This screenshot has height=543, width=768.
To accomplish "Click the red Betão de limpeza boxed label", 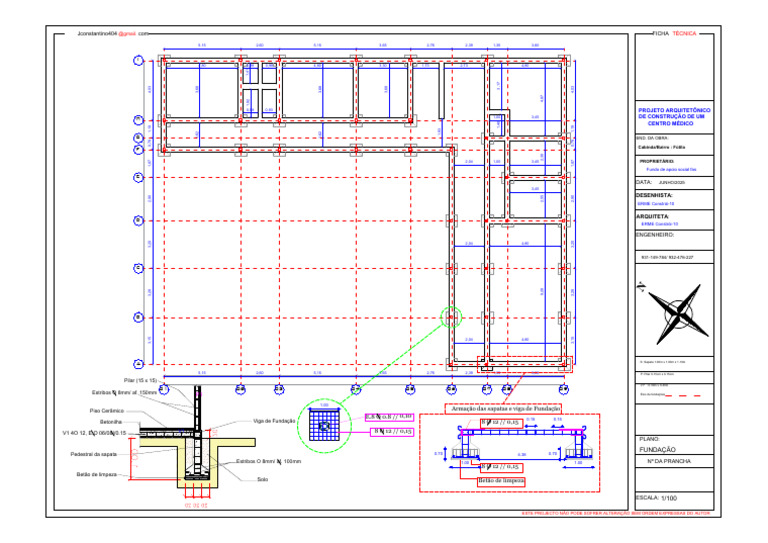I will point(501,481).
